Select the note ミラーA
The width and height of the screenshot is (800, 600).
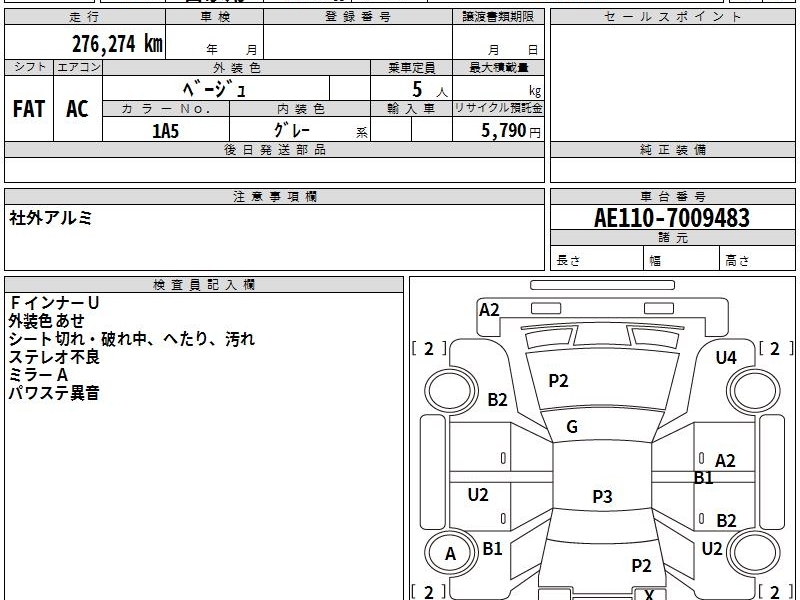coord(38,376)
